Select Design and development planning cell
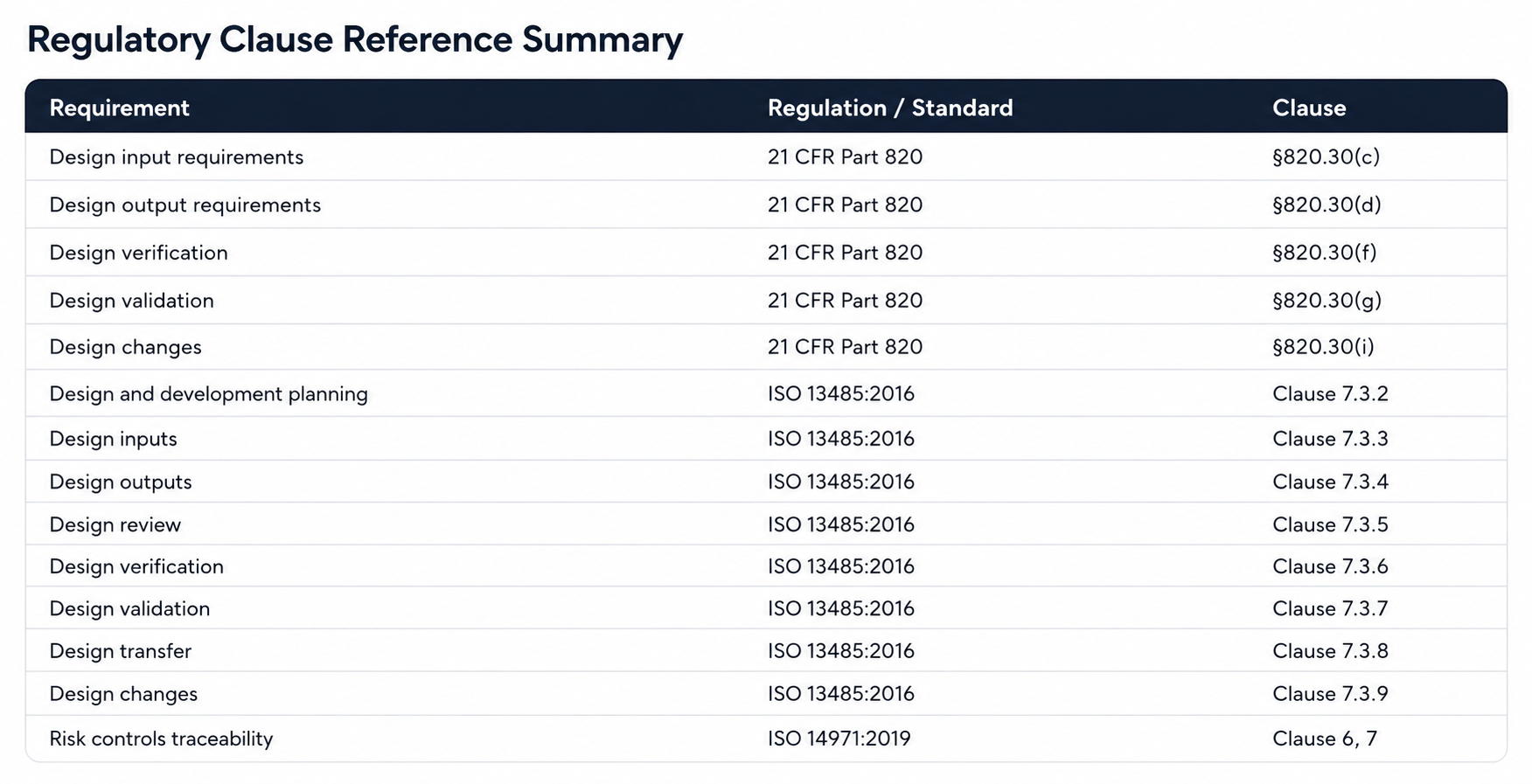Image resolution: width=1532 pixels, height=784 pixels. [x=208, y=394]
